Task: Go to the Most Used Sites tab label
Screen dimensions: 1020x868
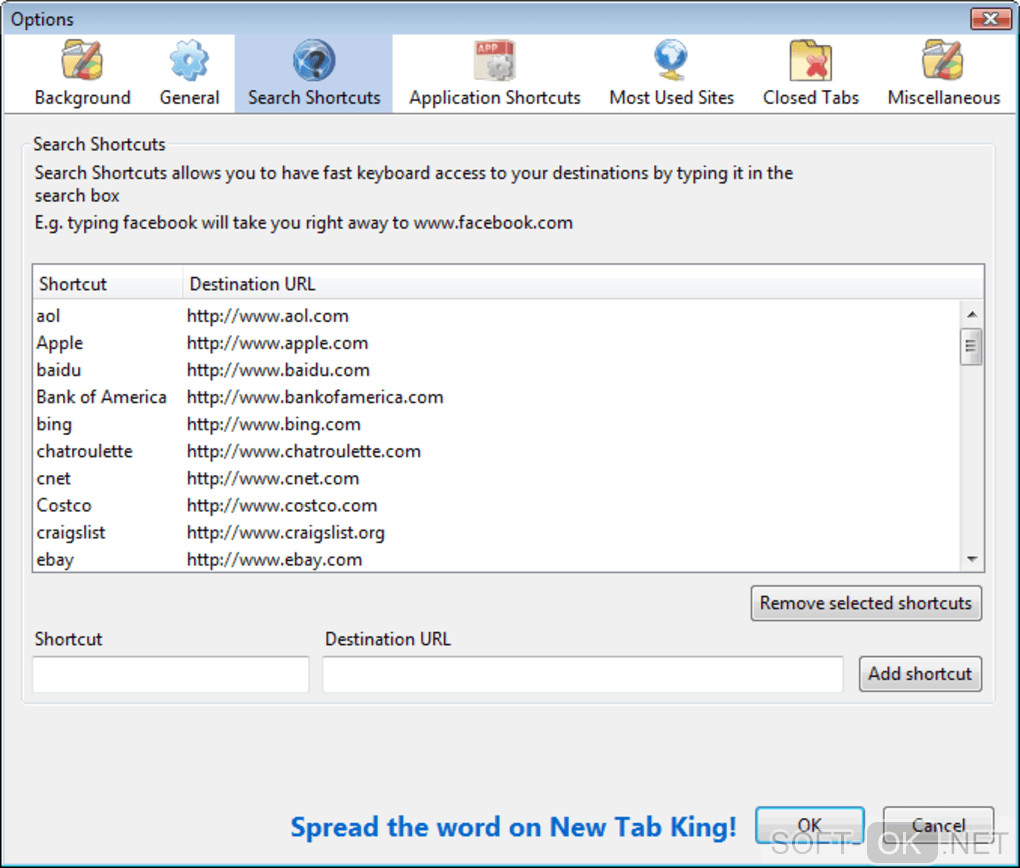Action: pos(671,98)
